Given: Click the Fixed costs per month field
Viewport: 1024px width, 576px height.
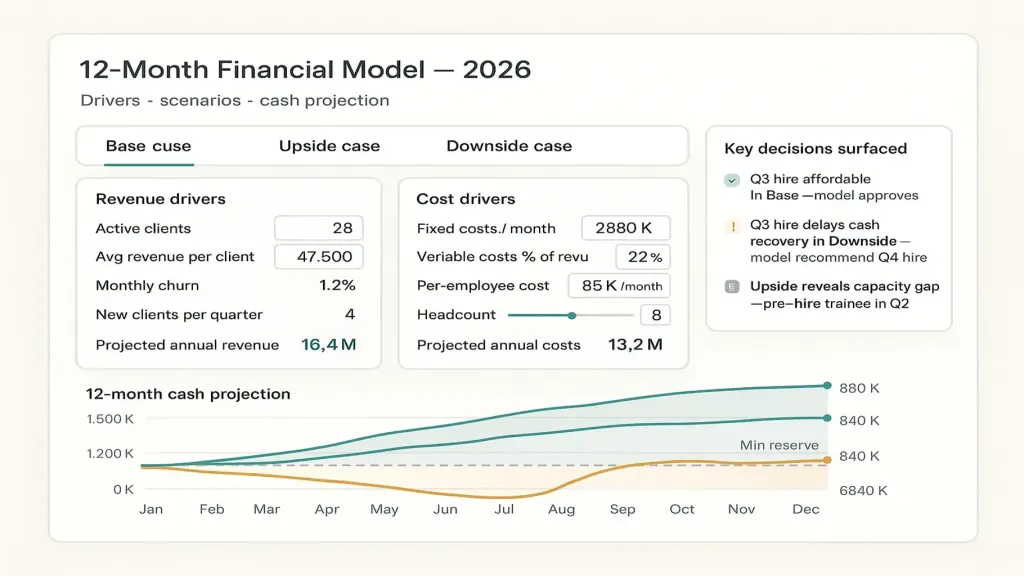Looking at the screenshot, I should coord(625,228).
